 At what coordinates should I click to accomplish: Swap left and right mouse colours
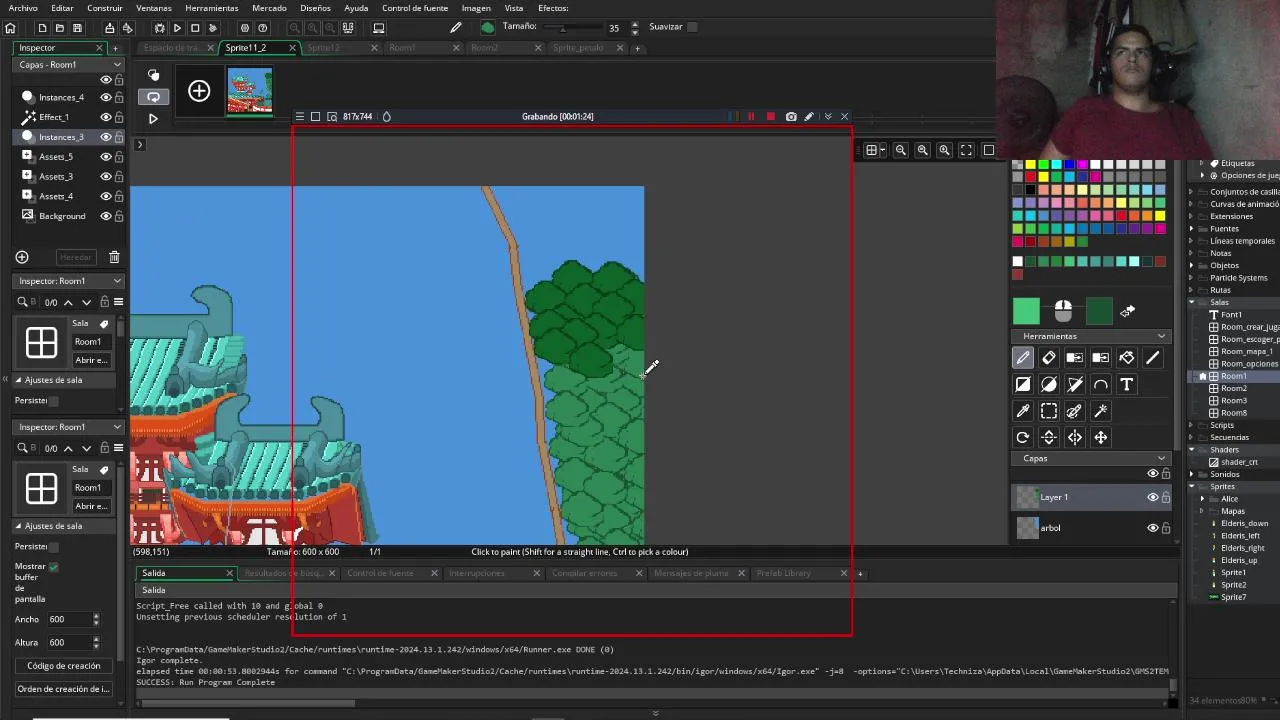[x=1127, y=311]
